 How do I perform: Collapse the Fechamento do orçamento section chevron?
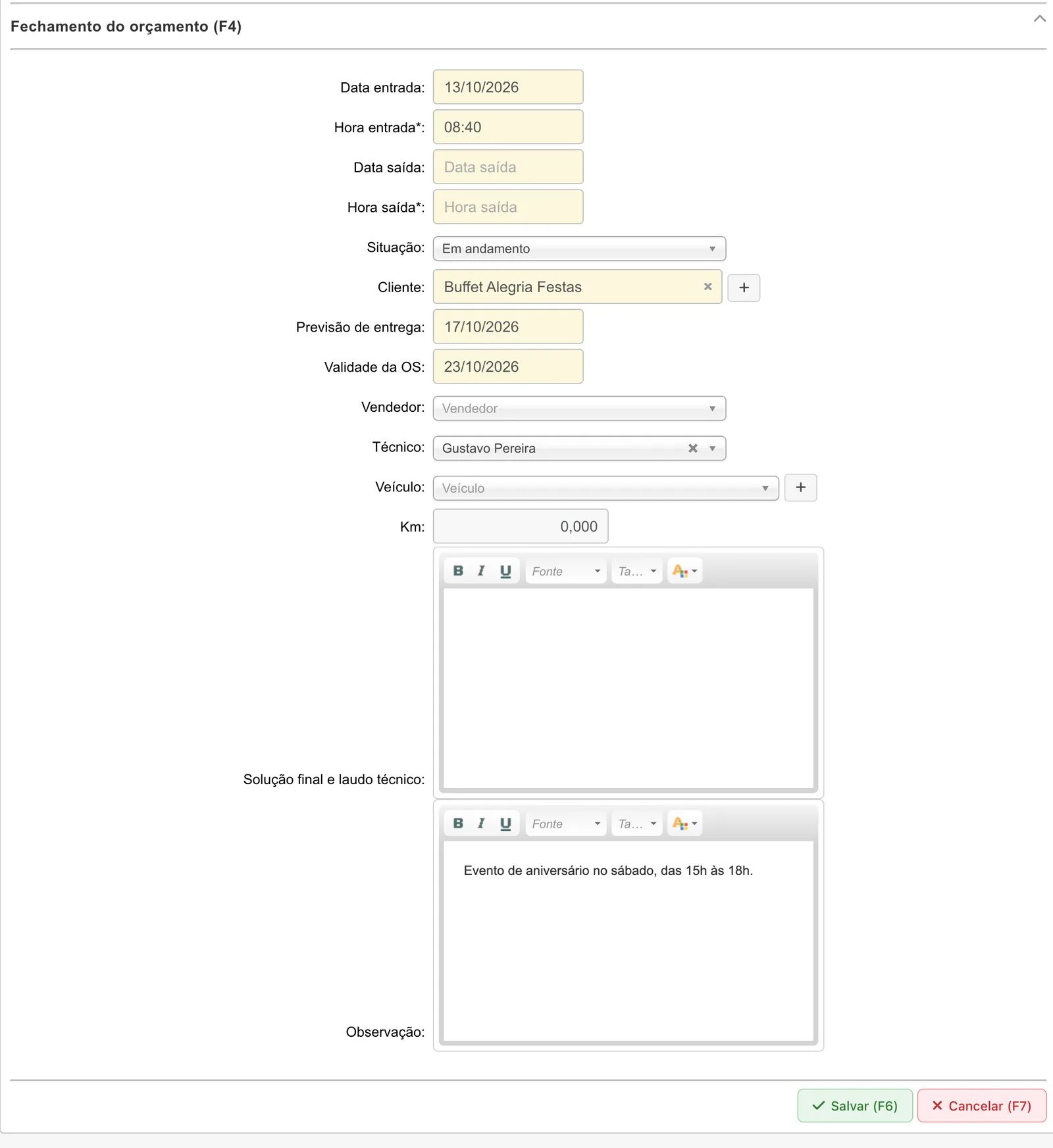tap(1039, 18)
